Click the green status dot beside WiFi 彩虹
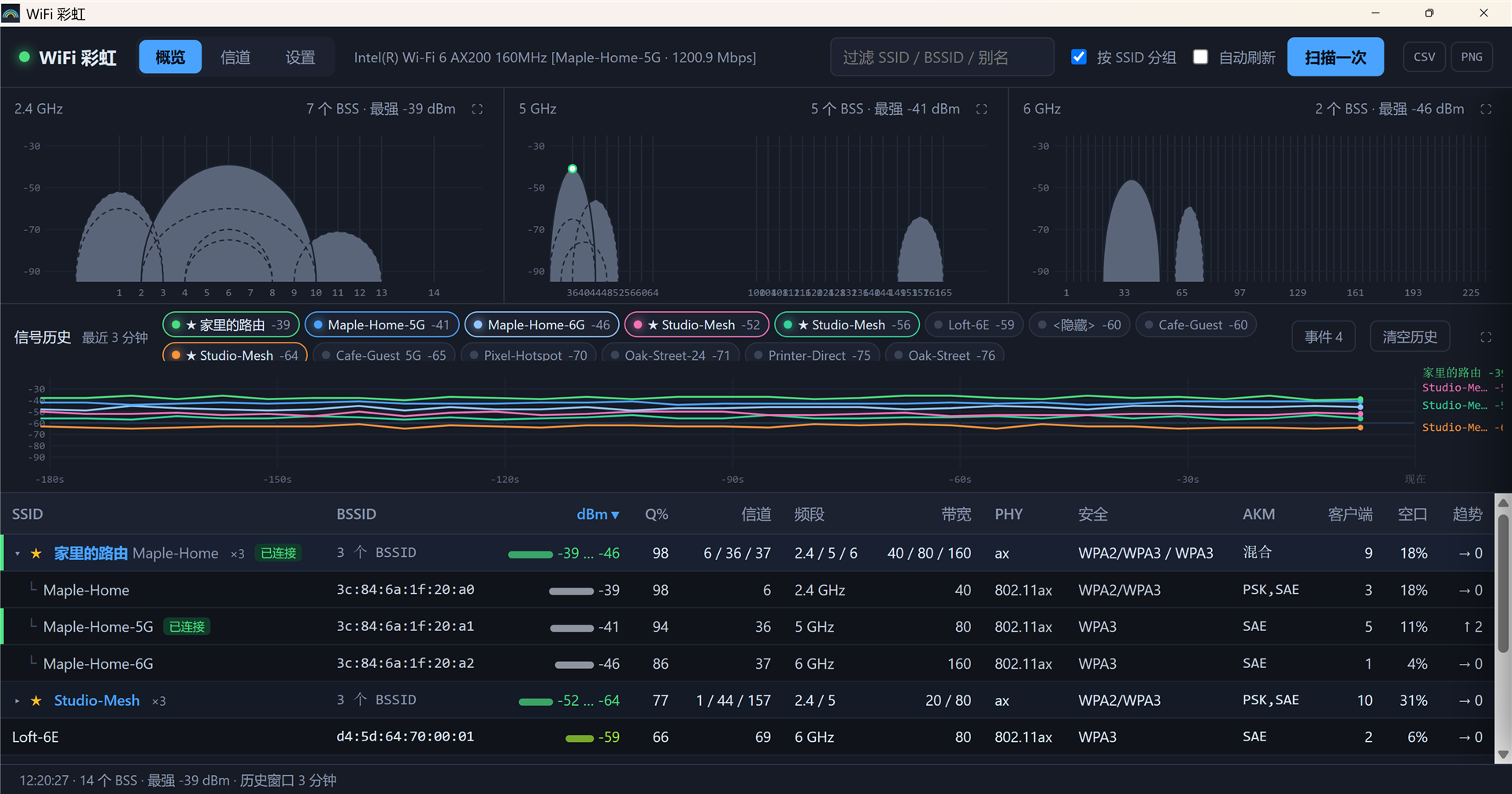 coord(24,57)
